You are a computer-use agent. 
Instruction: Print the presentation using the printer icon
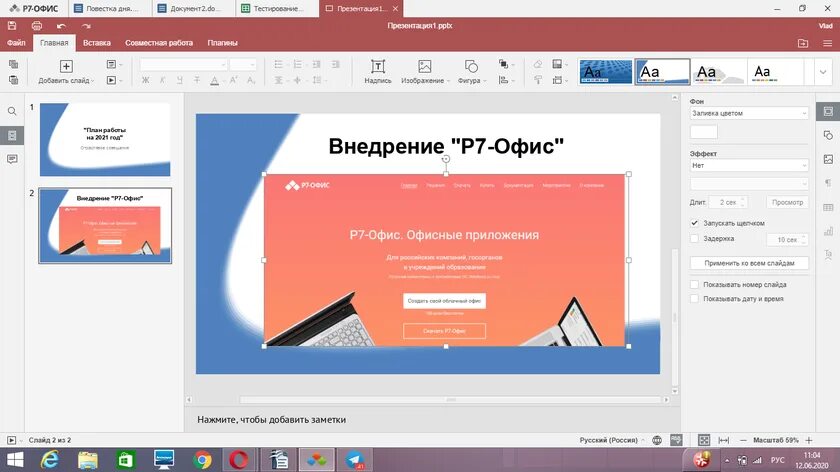click(x=36, y=26)
